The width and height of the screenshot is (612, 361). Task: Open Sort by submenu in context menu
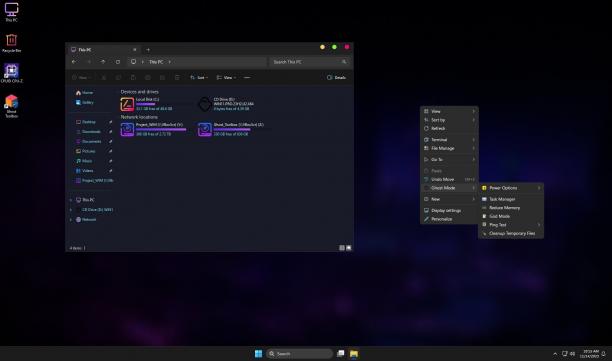coord(449,120)
